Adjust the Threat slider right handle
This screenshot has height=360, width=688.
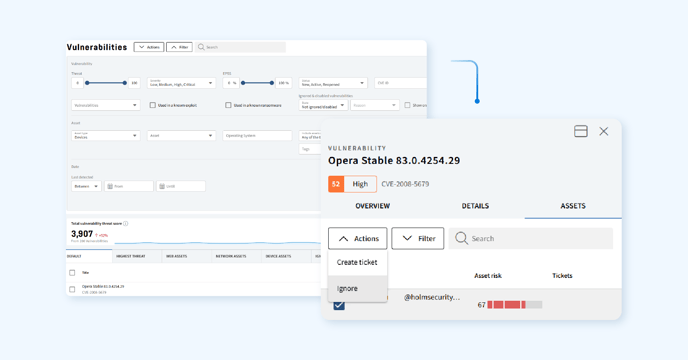tap(125, 83)
